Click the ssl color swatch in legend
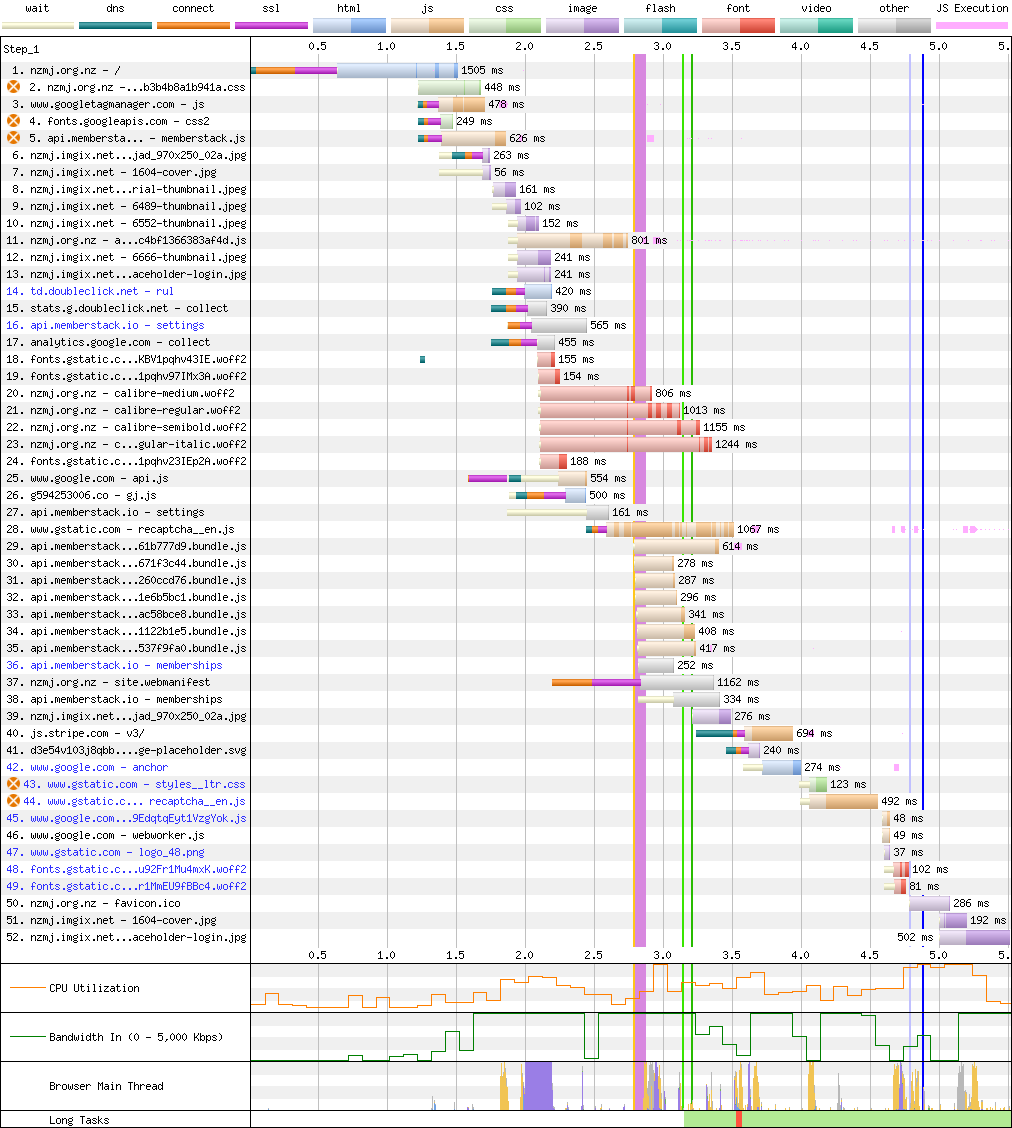The width and height of the screenshot is (1012, 1128). coord(271,26)
